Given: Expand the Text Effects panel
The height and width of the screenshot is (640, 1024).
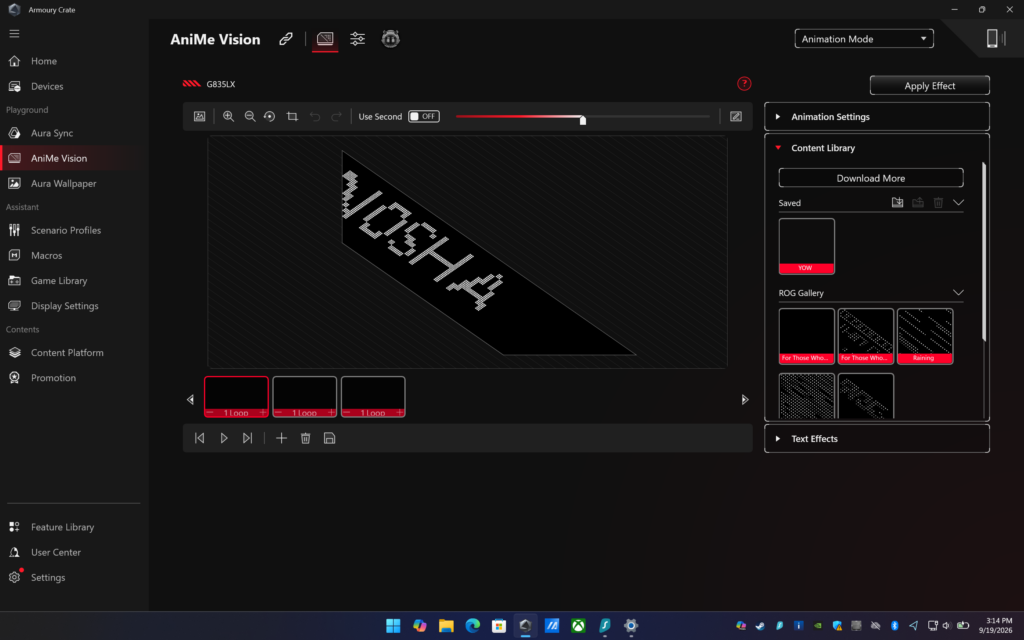Looking at the screenshot, I should tap(876, 439).
